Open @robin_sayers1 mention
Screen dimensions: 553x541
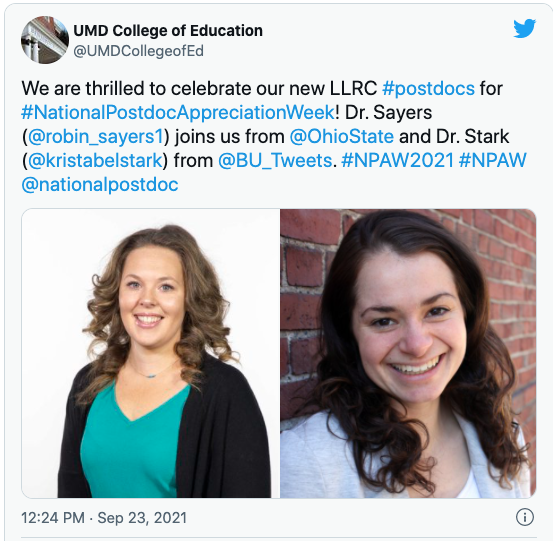[96, 136]
